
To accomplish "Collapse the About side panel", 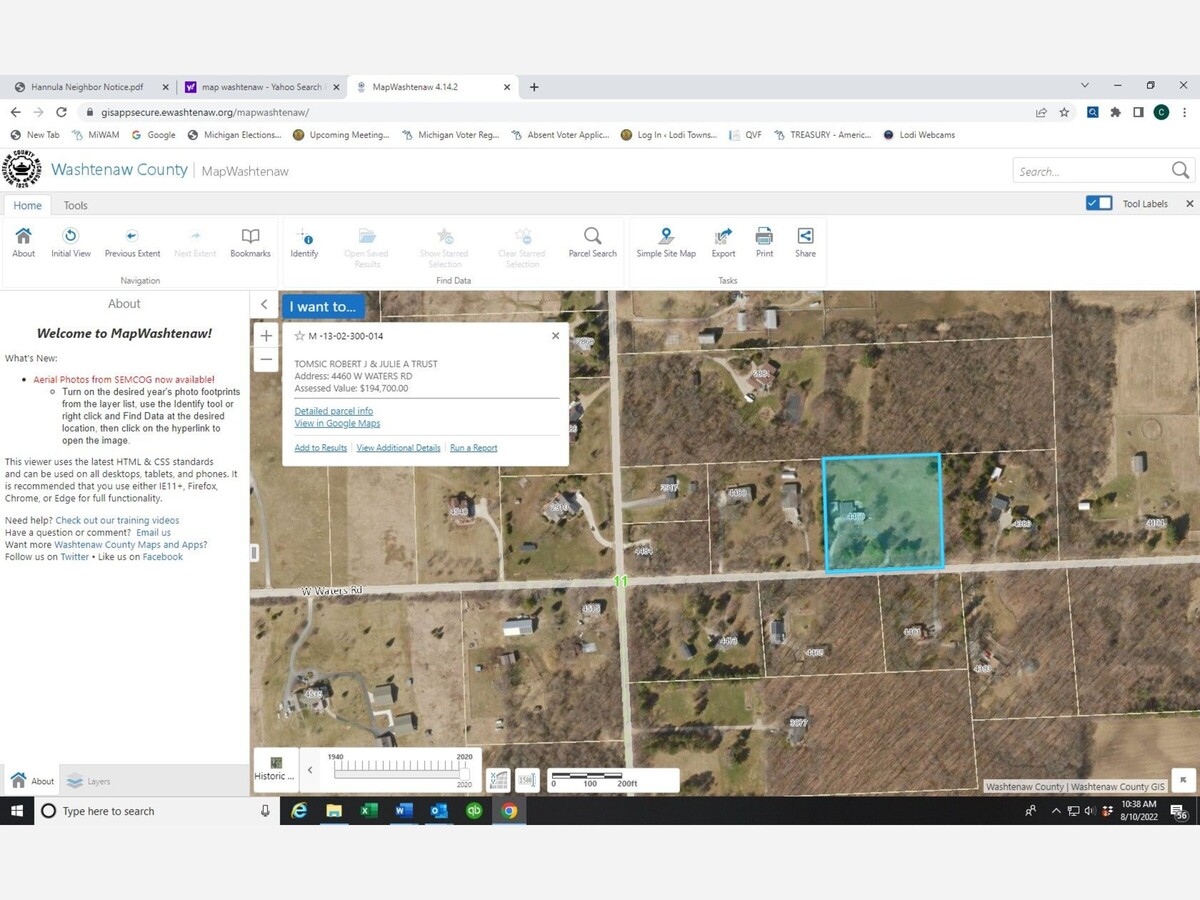I will coord(264,305).
